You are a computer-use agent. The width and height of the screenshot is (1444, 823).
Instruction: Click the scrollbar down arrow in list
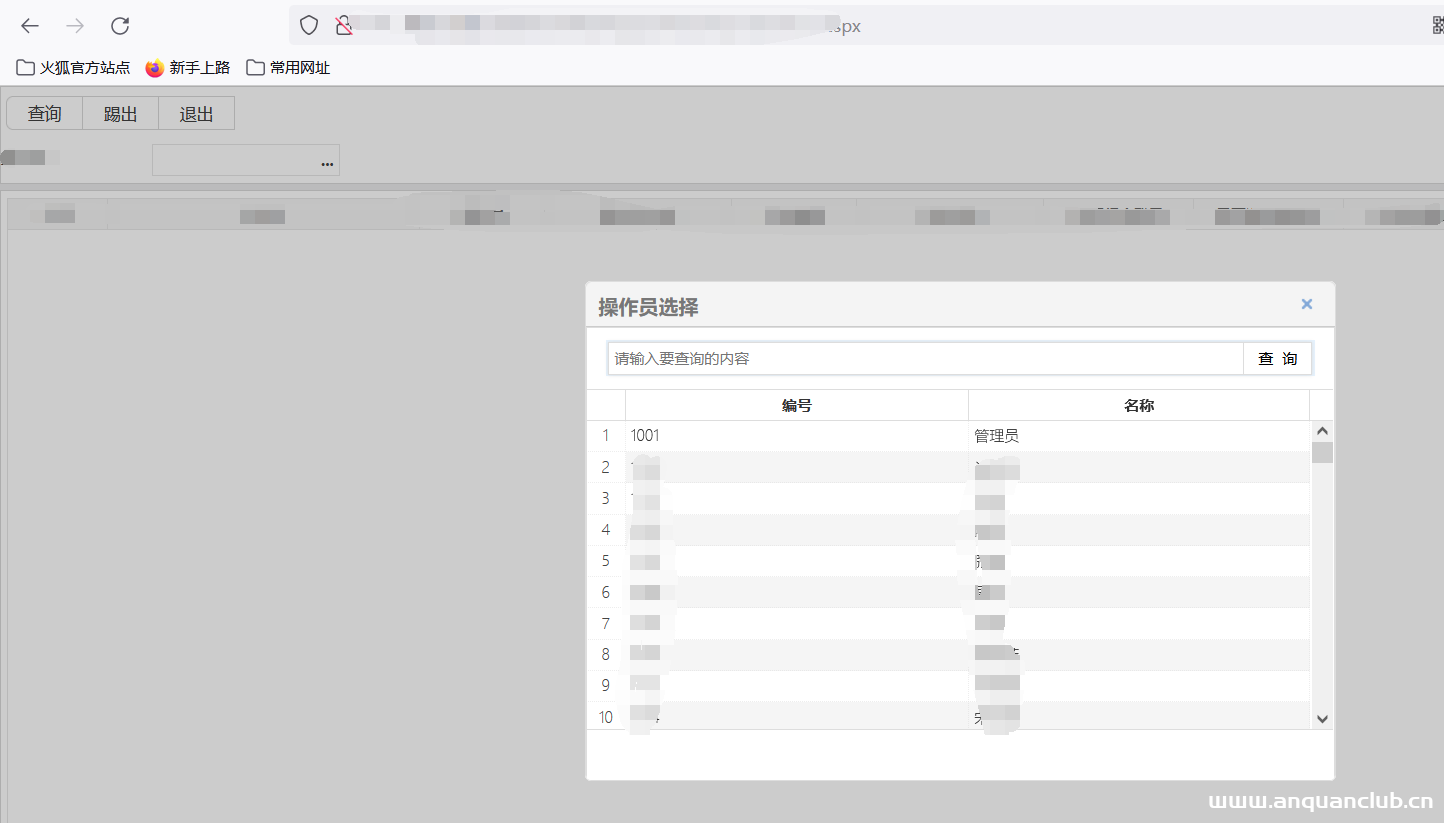tap(1322, 718)
